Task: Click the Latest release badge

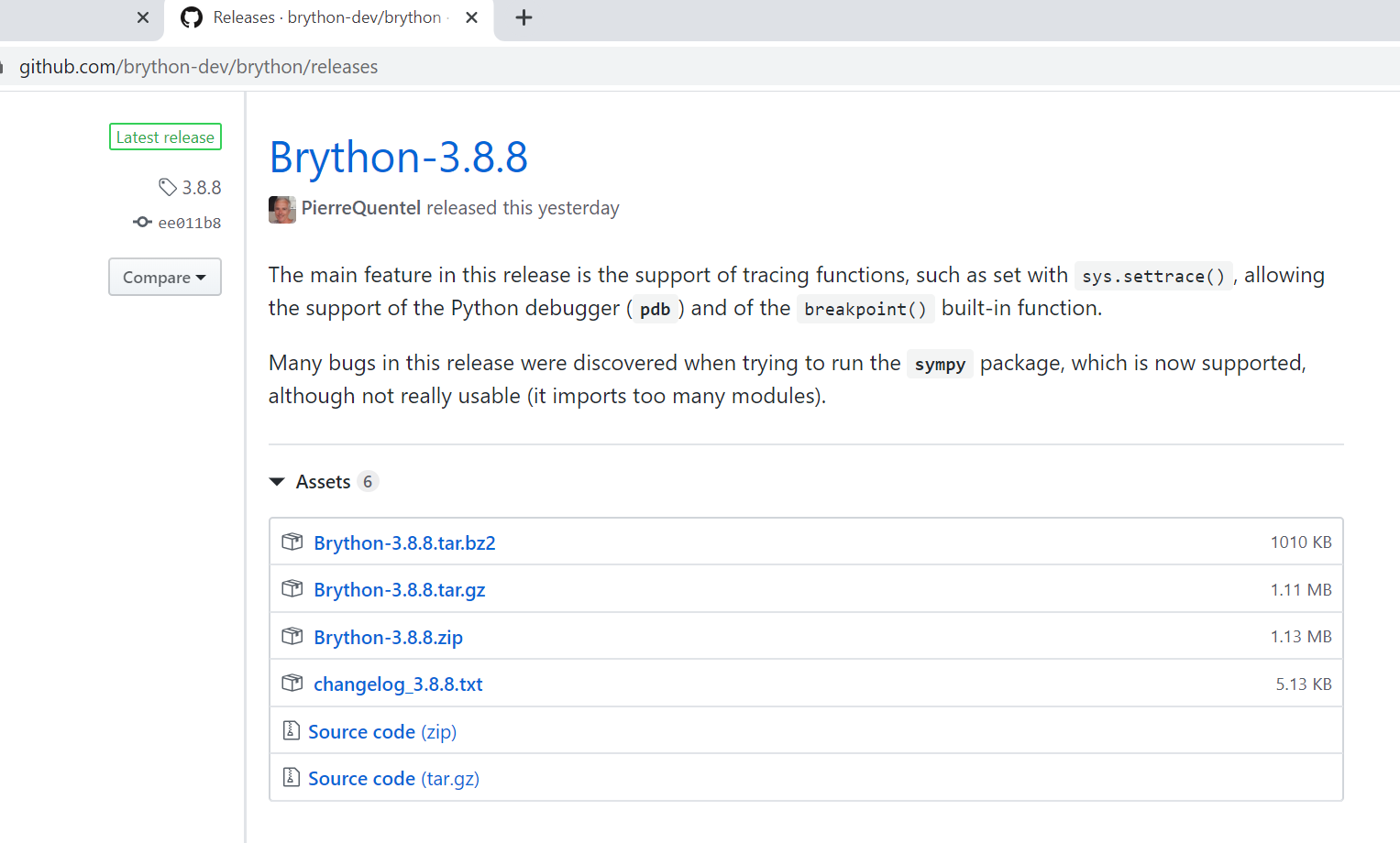Action: click(165, 137)
